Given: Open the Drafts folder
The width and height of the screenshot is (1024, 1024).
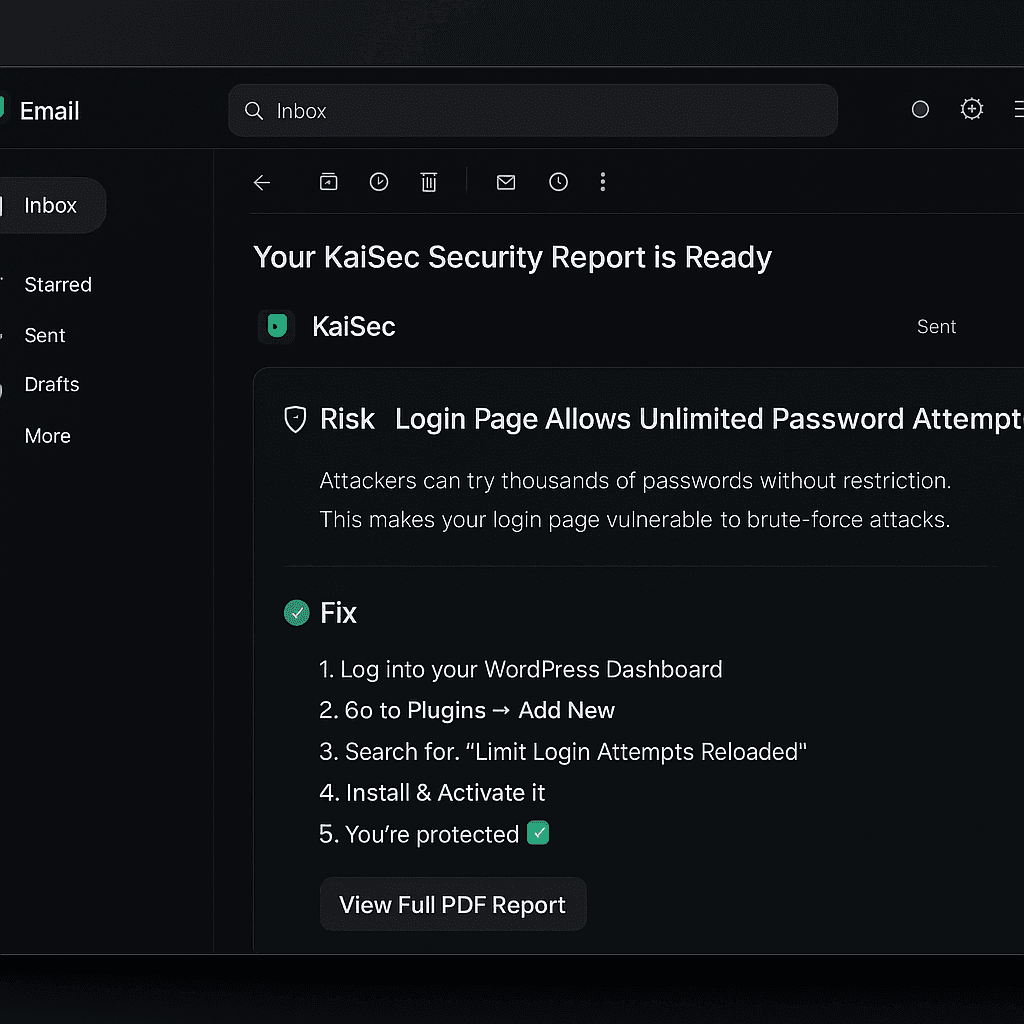Looking at the screenshot, I should tap(52, 384).
